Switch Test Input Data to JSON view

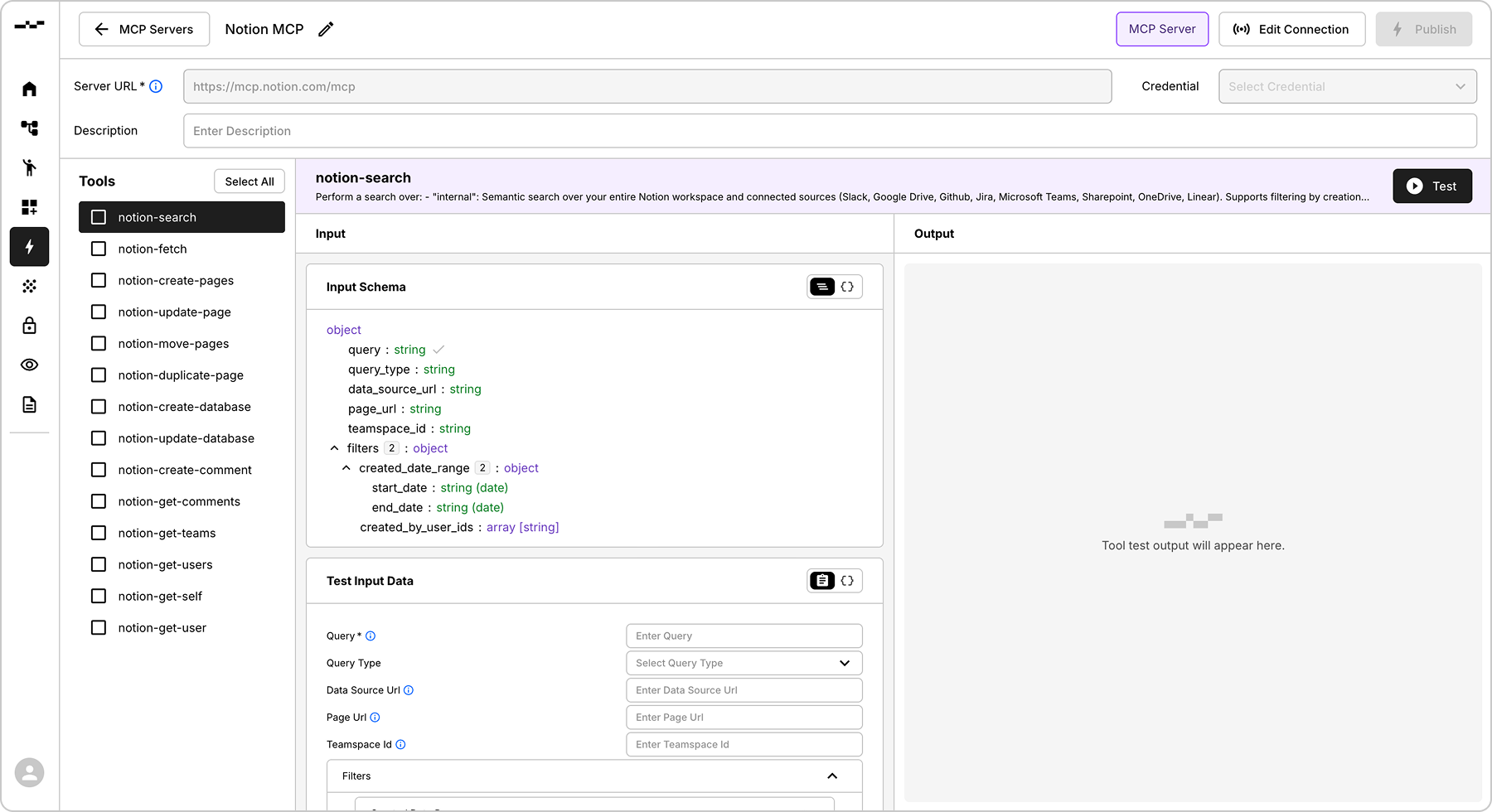[847, 581]
